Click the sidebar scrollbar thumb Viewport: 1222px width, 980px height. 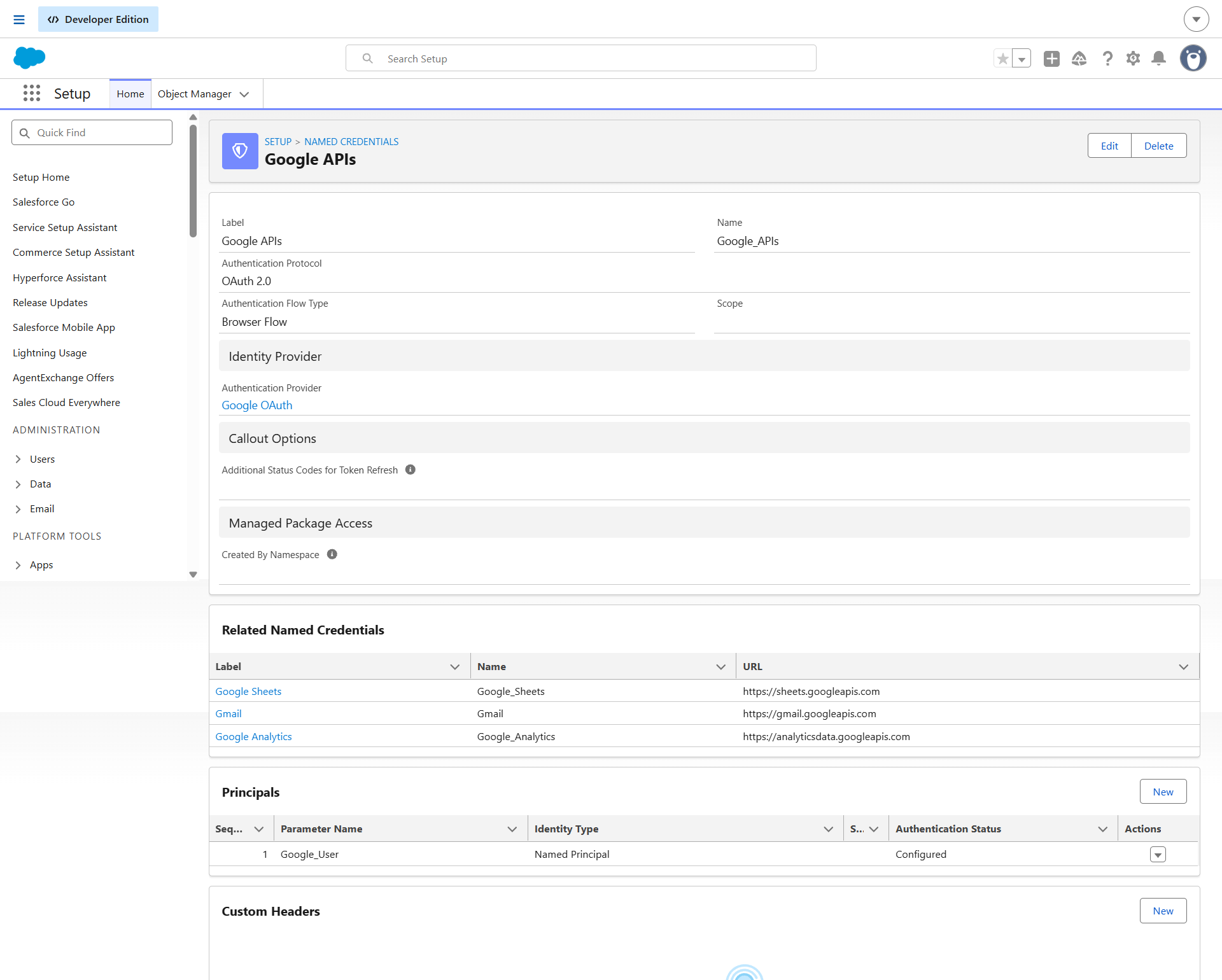pyautogui.click(x=193, y=181)
